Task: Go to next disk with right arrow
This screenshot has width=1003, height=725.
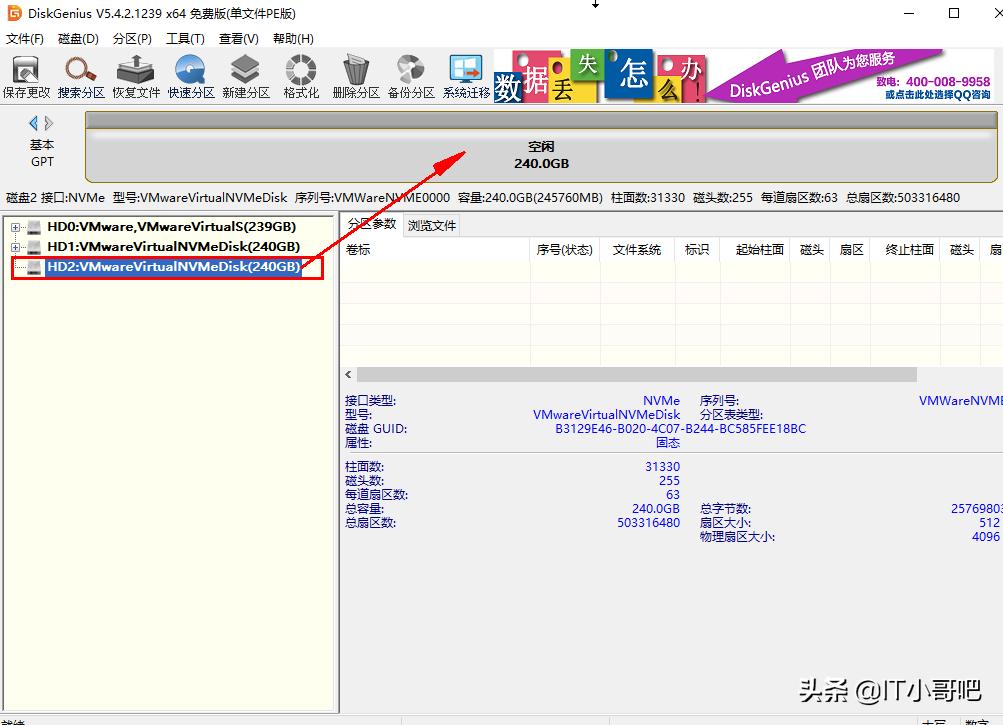Action: 49,123
